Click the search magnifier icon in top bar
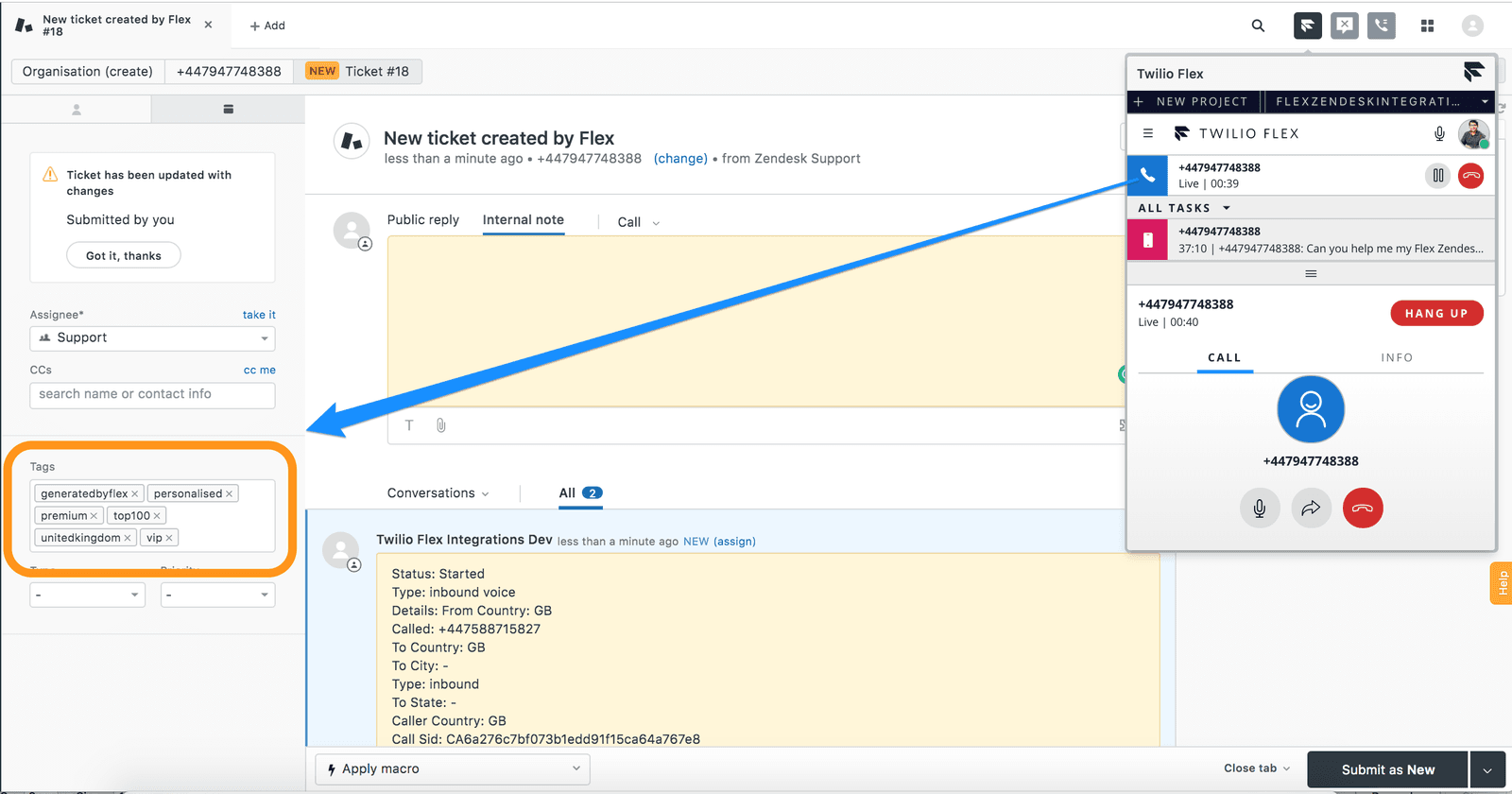Viewport: 1512px width, 794px height. pos(1258,26)
